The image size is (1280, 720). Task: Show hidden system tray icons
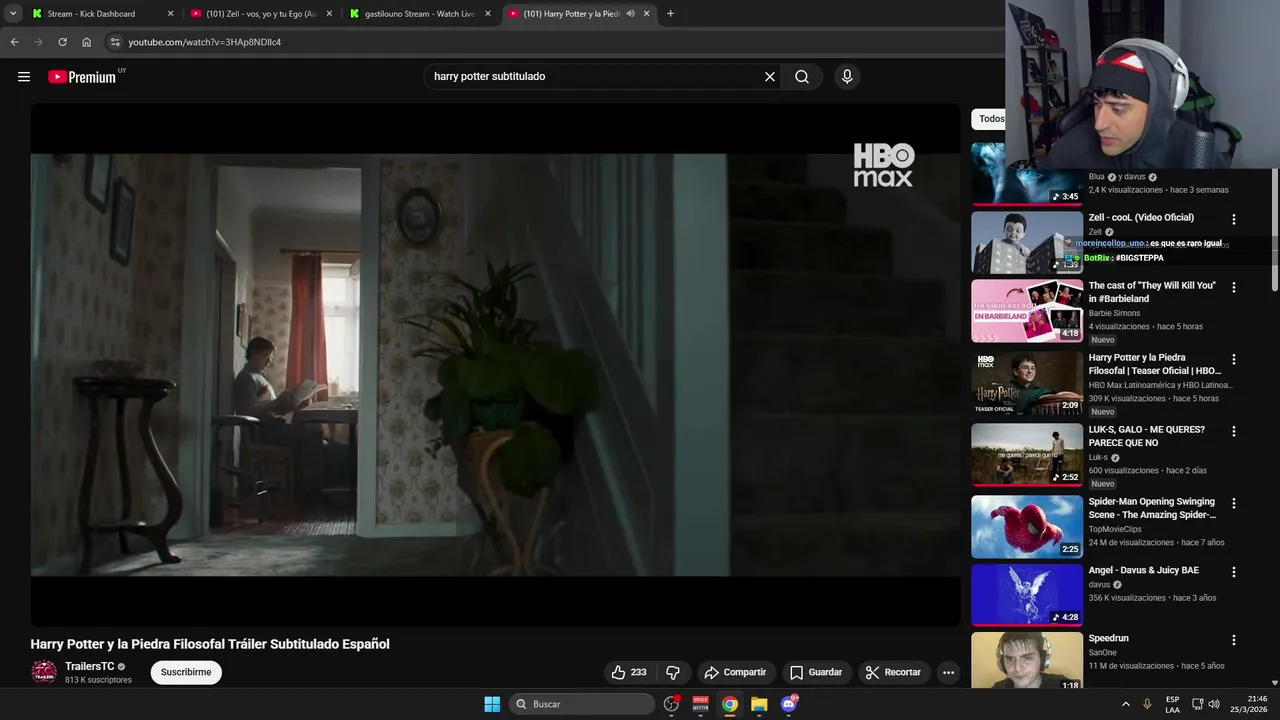(1125, 704)
